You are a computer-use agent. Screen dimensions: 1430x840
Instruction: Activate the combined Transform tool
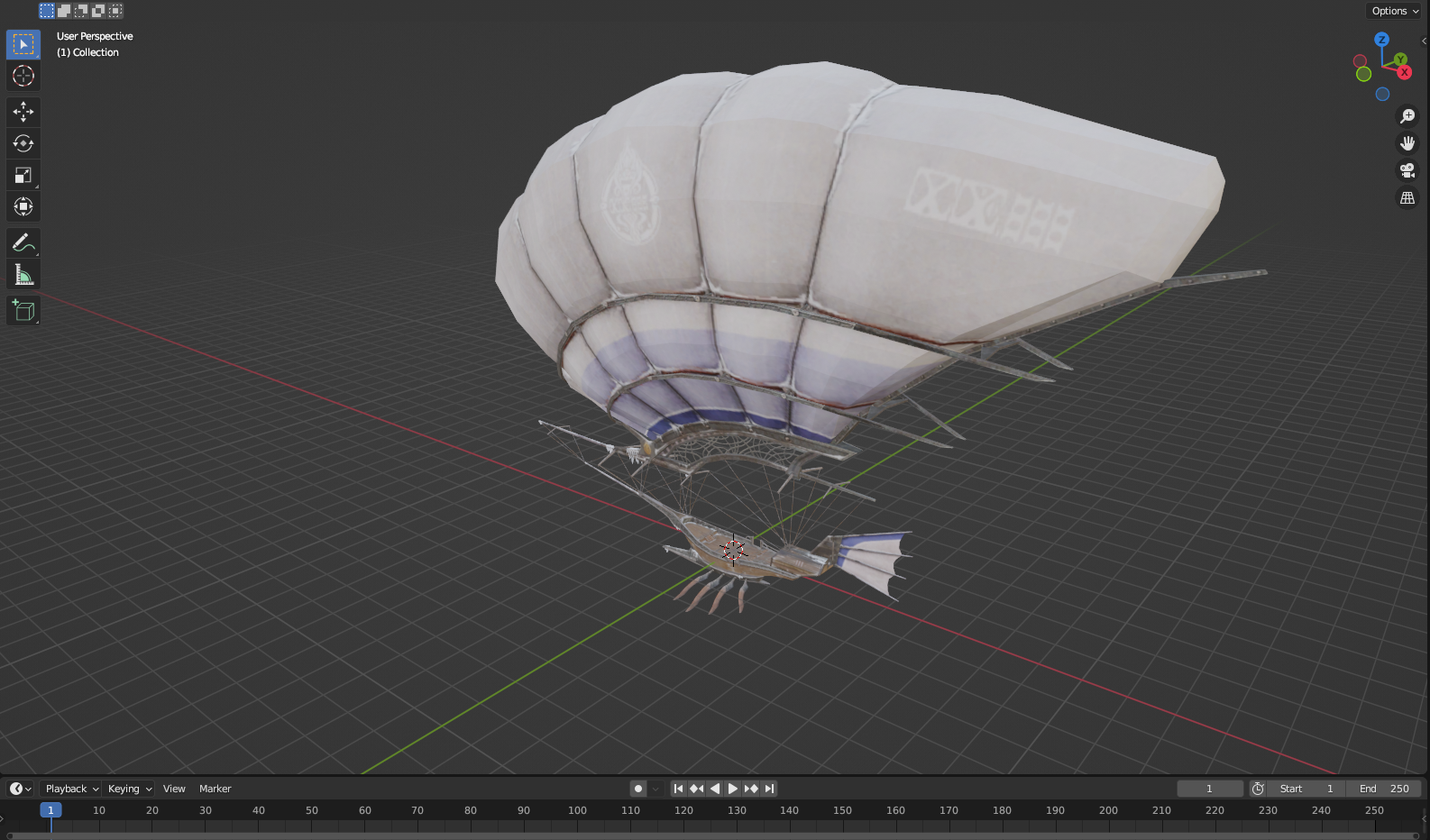coord(23,206)
